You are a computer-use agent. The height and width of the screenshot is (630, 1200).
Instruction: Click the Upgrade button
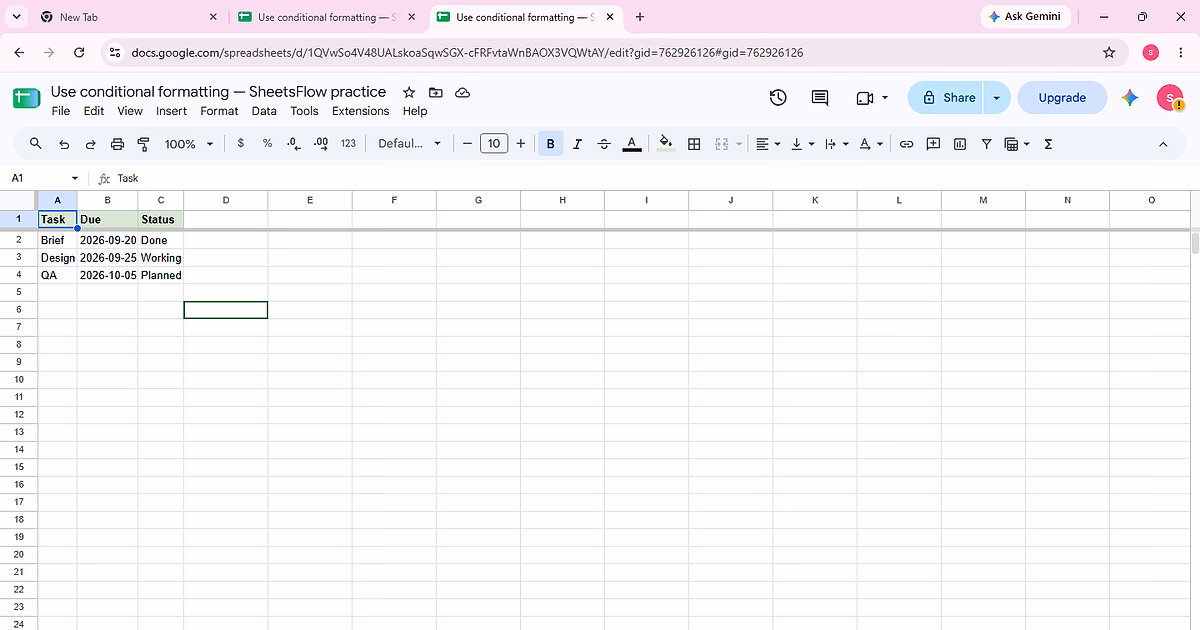(x=1062, y=97)
